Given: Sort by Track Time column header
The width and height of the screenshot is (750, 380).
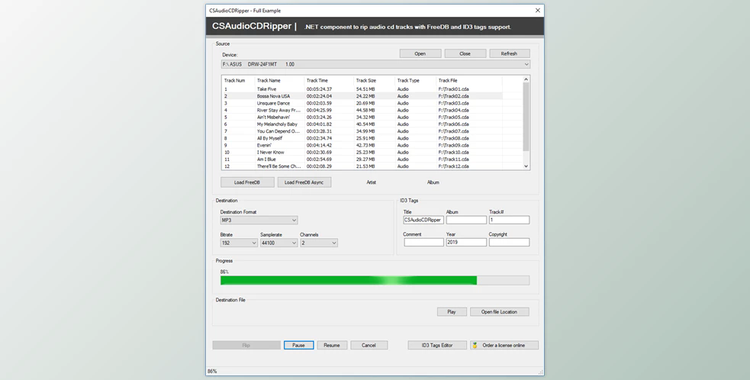Looking at the screenshot, I should coord(329,80).
